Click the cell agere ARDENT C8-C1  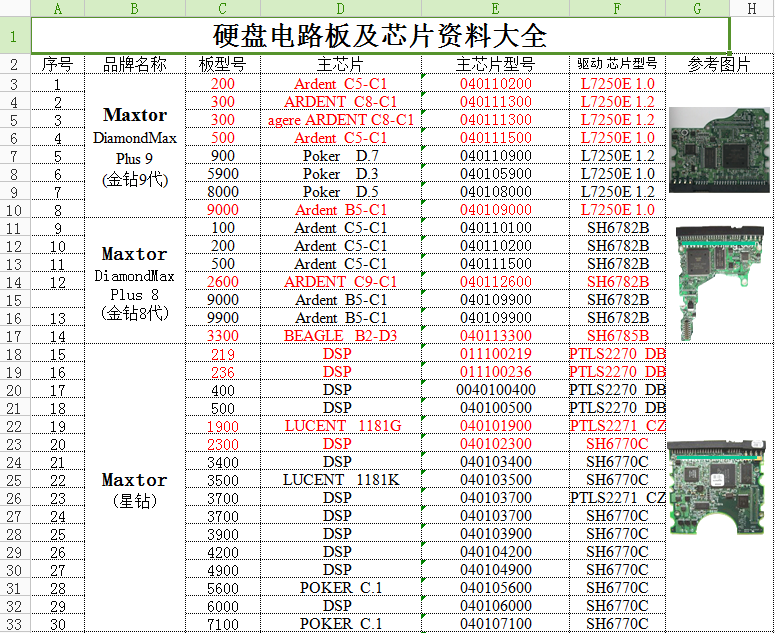pyautogui.click(x=341, y=120)
